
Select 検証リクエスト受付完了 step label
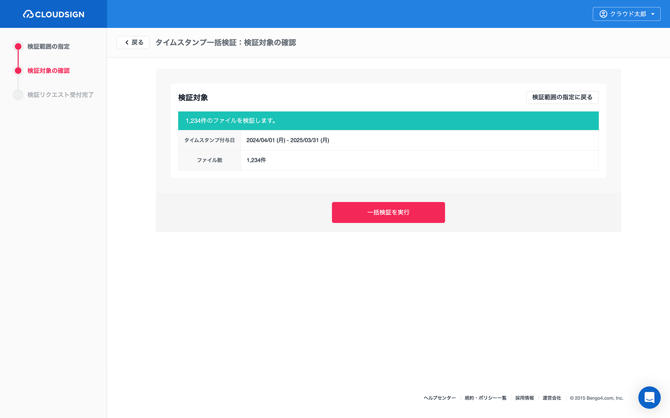[60, 95]
